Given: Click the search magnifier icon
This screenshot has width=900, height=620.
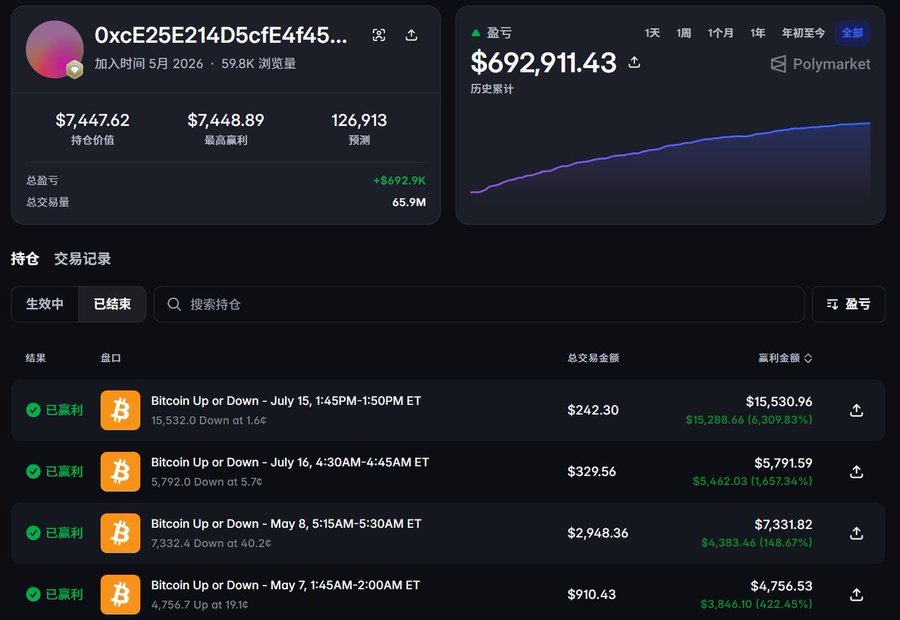Looking at the screenshot, I should [x=174, y=304].
